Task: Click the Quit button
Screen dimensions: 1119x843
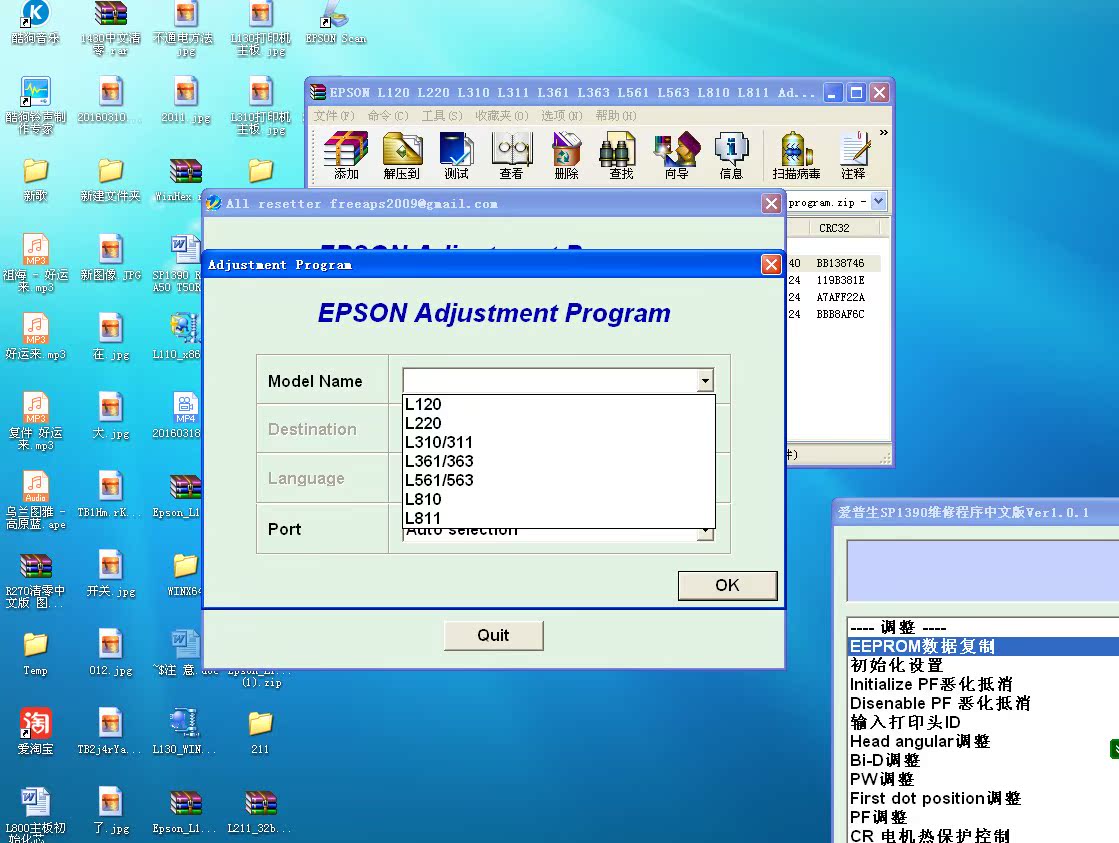Action: point(493,635)
